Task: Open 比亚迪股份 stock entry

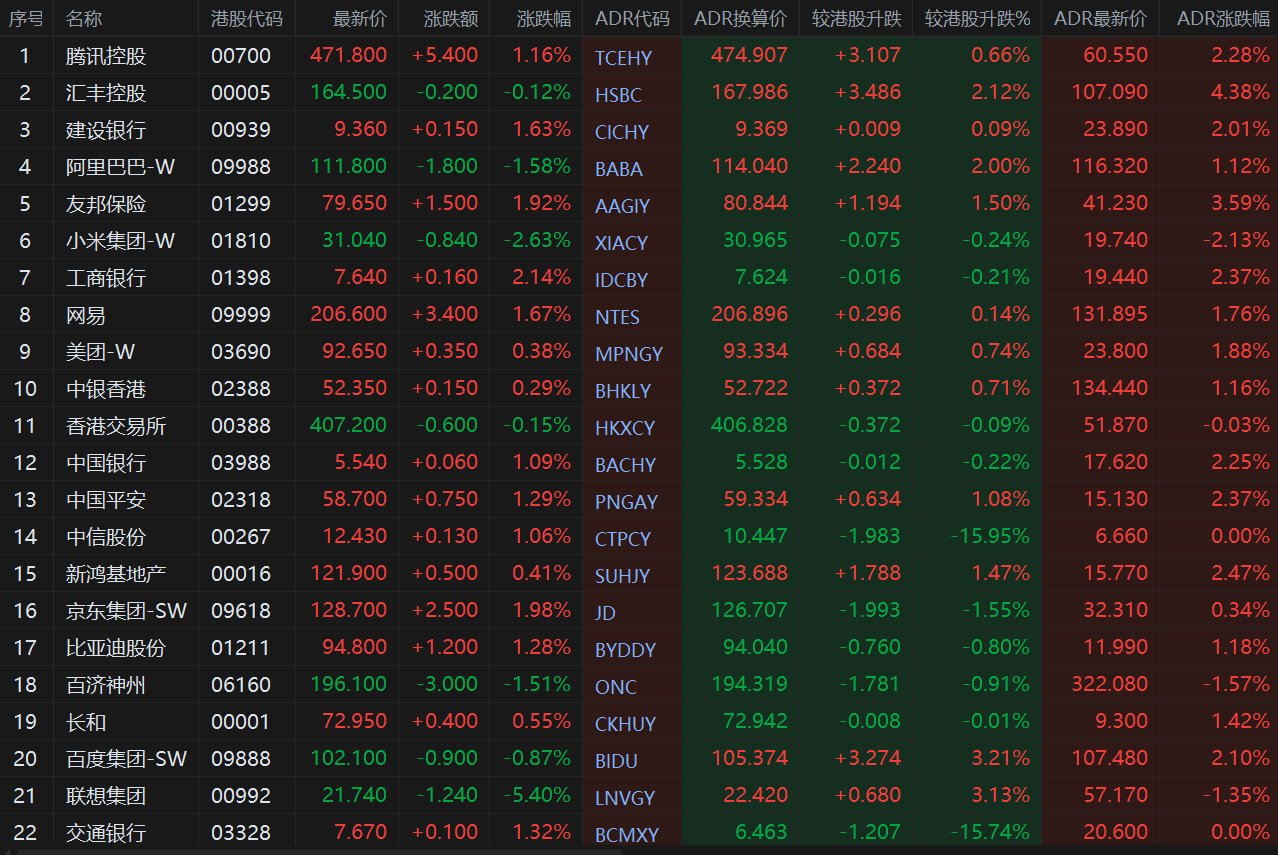Action: (105, 647)
